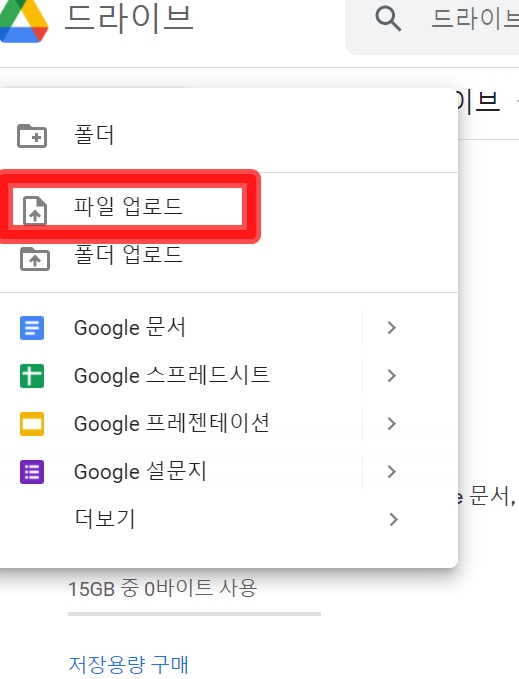Click the new folder plus icon
The height and width of the screenshot is (679, 519).
(32, 136)
